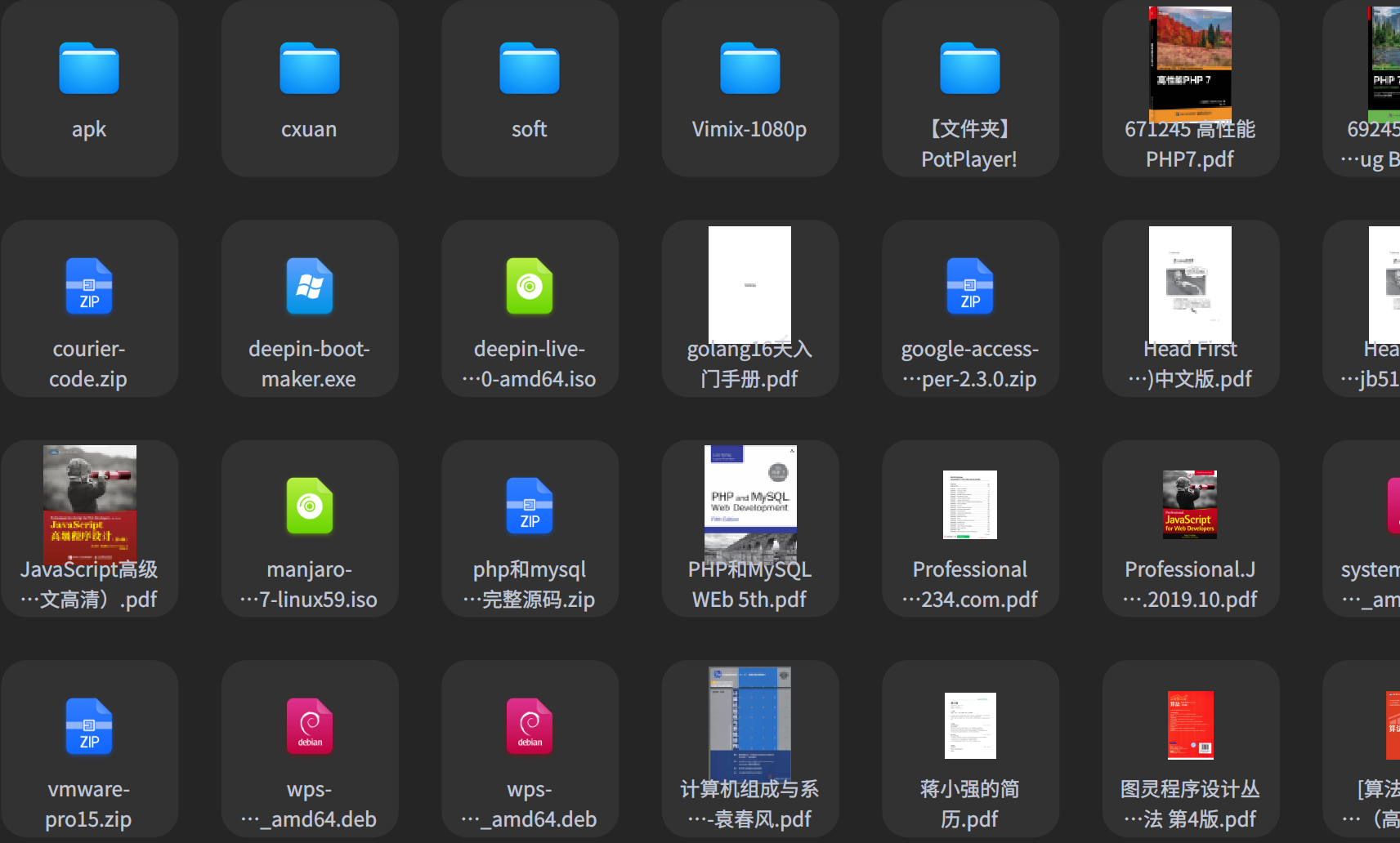Click the 计算机组成与系…-袁春风.pdf cover thumbnail
The image size is (1400, 843).
[x=749, y=725]
